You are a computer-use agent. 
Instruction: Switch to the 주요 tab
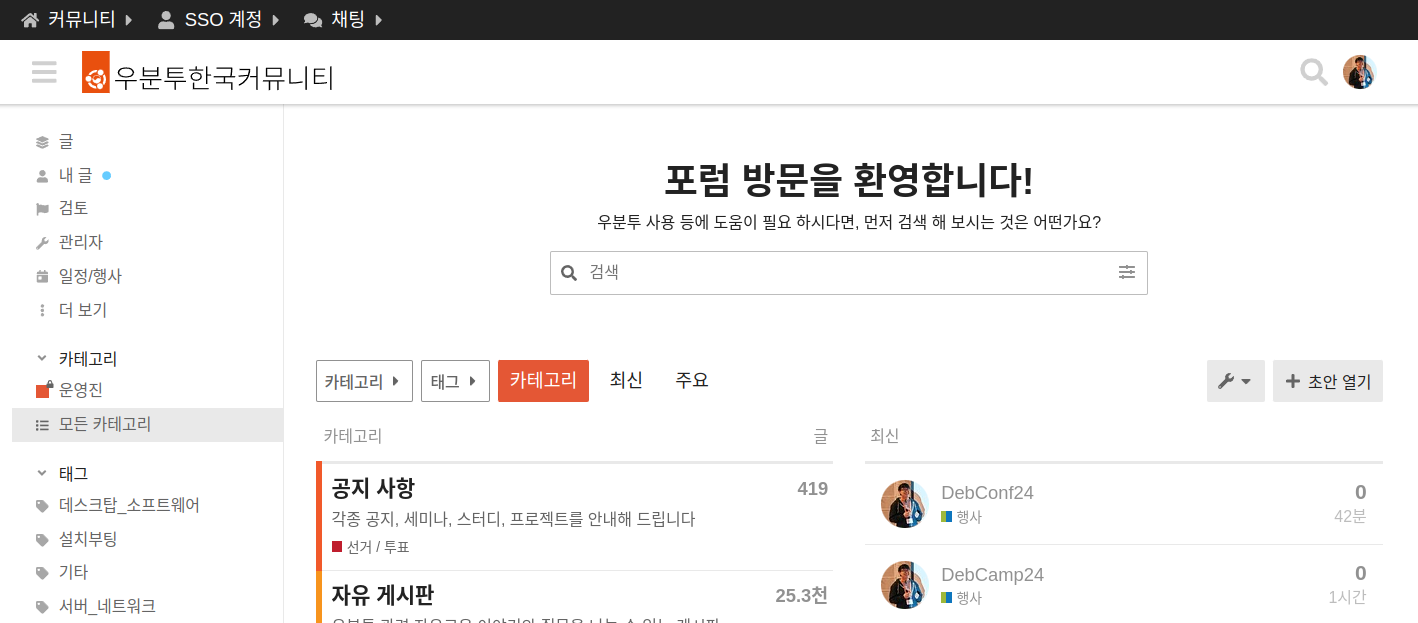692,380
